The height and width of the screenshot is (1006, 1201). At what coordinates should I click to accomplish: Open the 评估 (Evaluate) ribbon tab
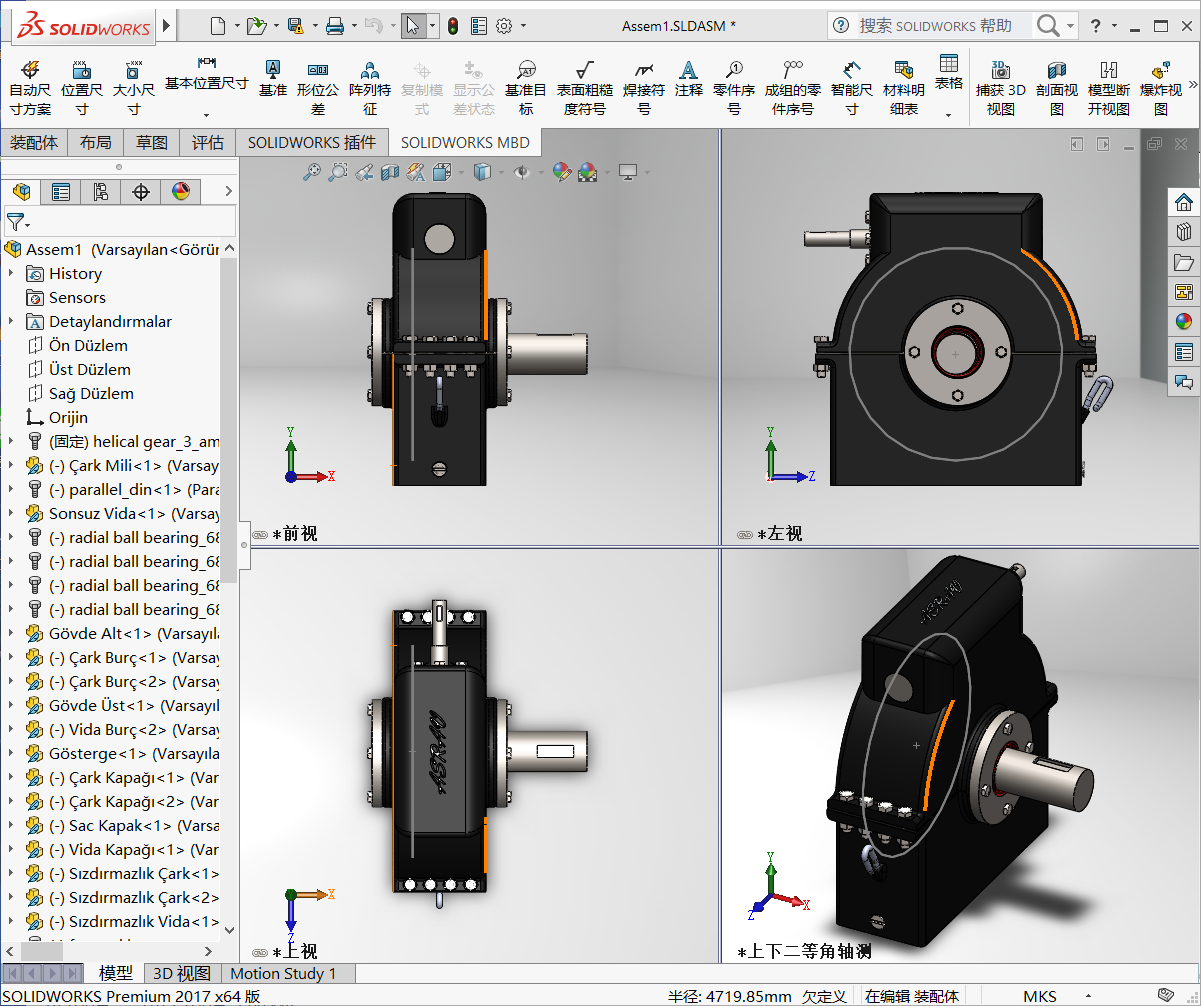tap(208, 142)
